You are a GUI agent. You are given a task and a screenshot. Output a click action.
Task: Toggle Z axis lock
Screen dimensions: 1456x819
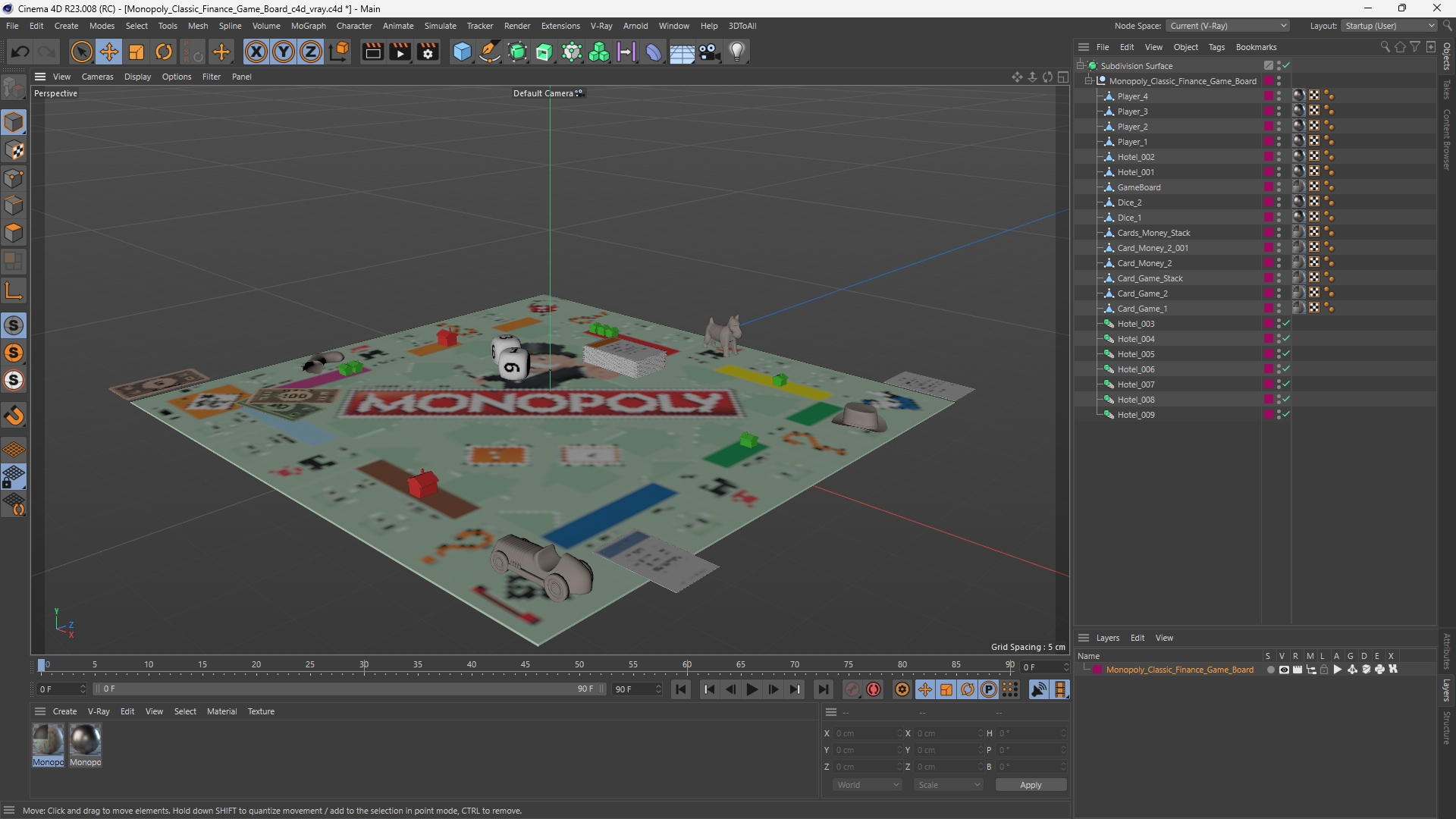pos(311,52)
